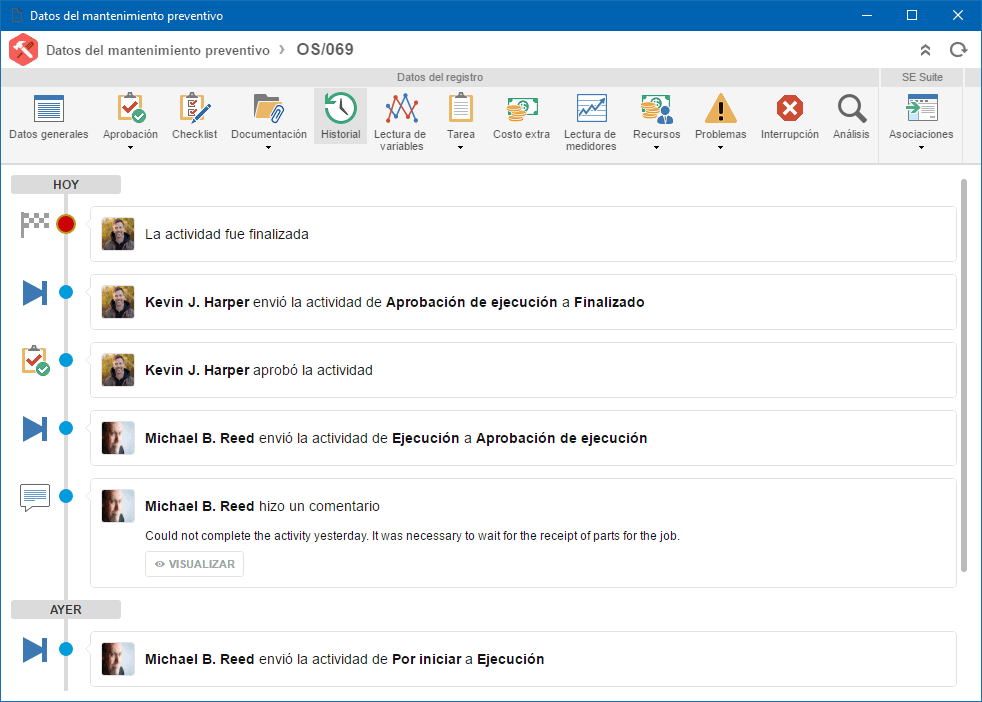Click Michael B. Reed avatar in comment entry
This screenshot has height=702, width=982.
[118, 506]
